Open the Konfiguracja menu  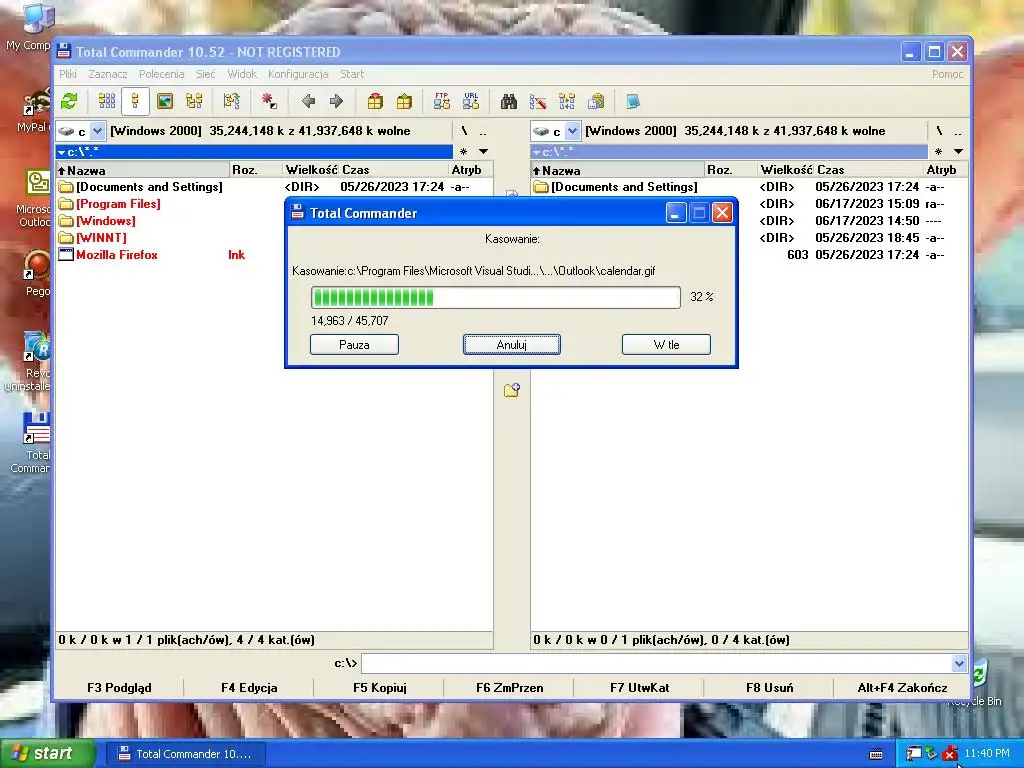coord(298,74)
